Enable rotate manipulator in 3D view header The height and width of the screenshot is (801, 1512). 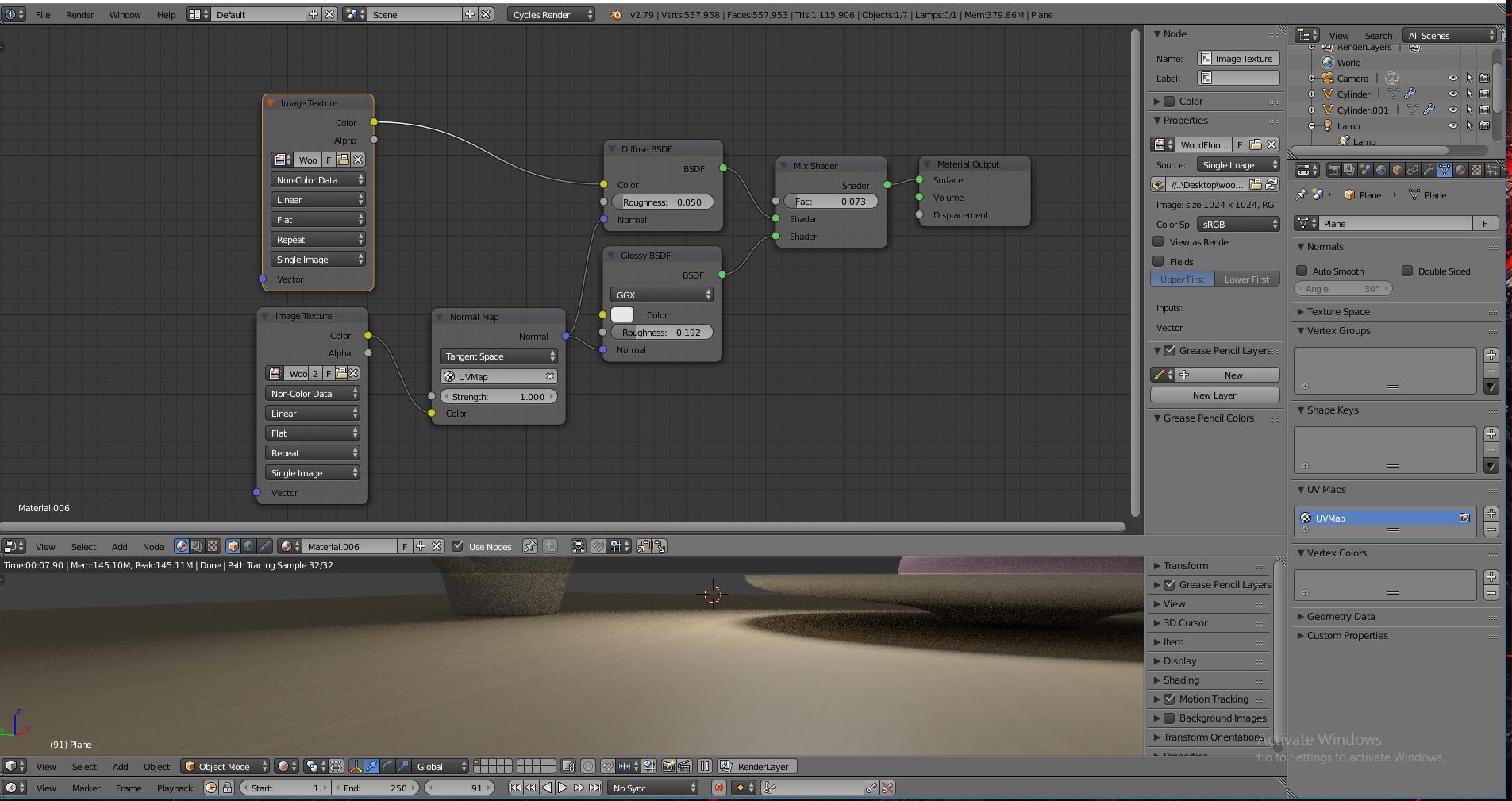pyautogui.click(x=387, y=766)
